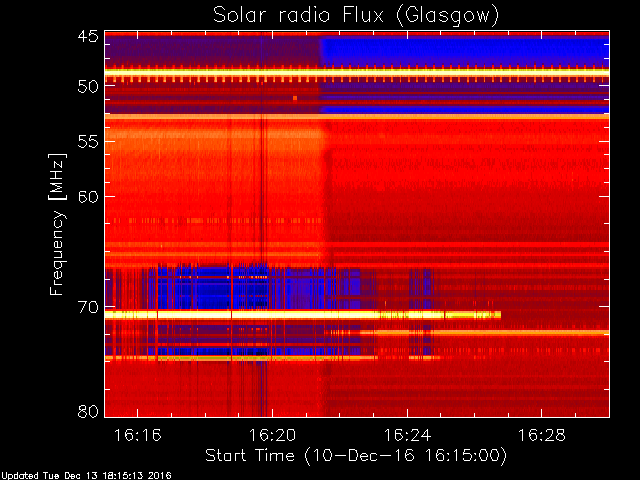Click the 16:16 time tick label

[x=138, y=436]
